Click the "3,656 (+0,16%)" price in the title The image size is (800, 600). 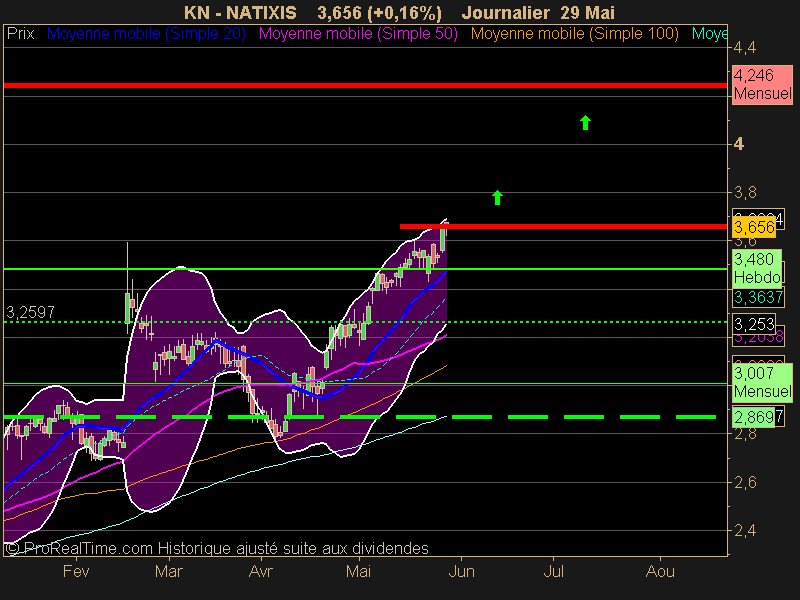coord(380,12)
